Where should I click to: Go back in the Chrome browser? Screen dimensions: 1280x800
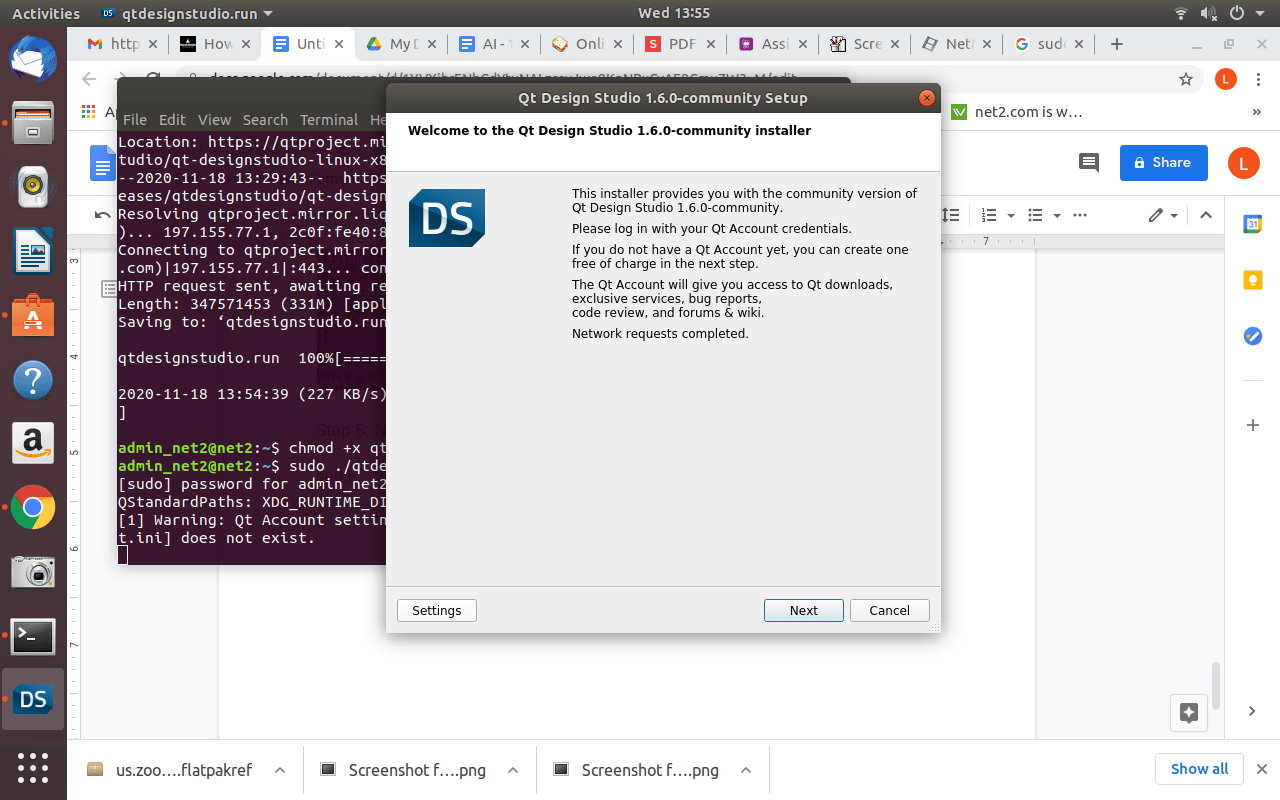pos(89,78)
